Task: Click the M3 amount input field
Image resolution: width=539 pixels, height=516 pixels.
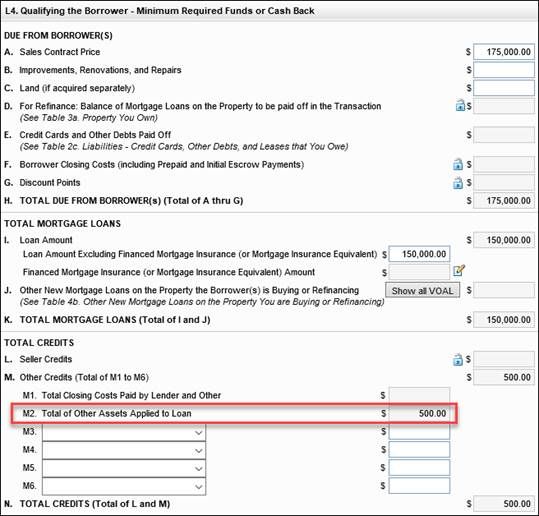Action: [419, 432]
